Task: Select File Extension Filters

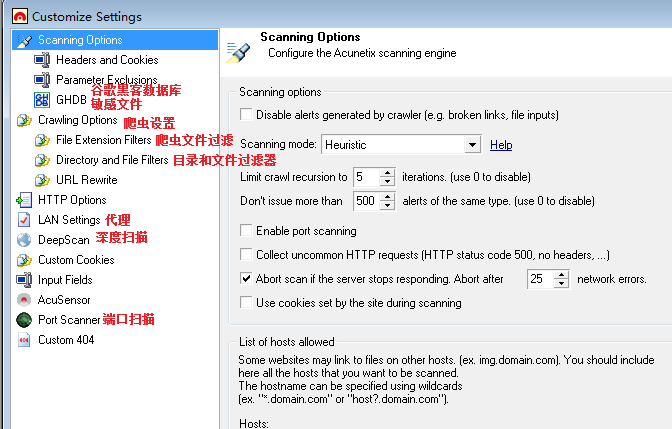Action: (x=104, y=140)
